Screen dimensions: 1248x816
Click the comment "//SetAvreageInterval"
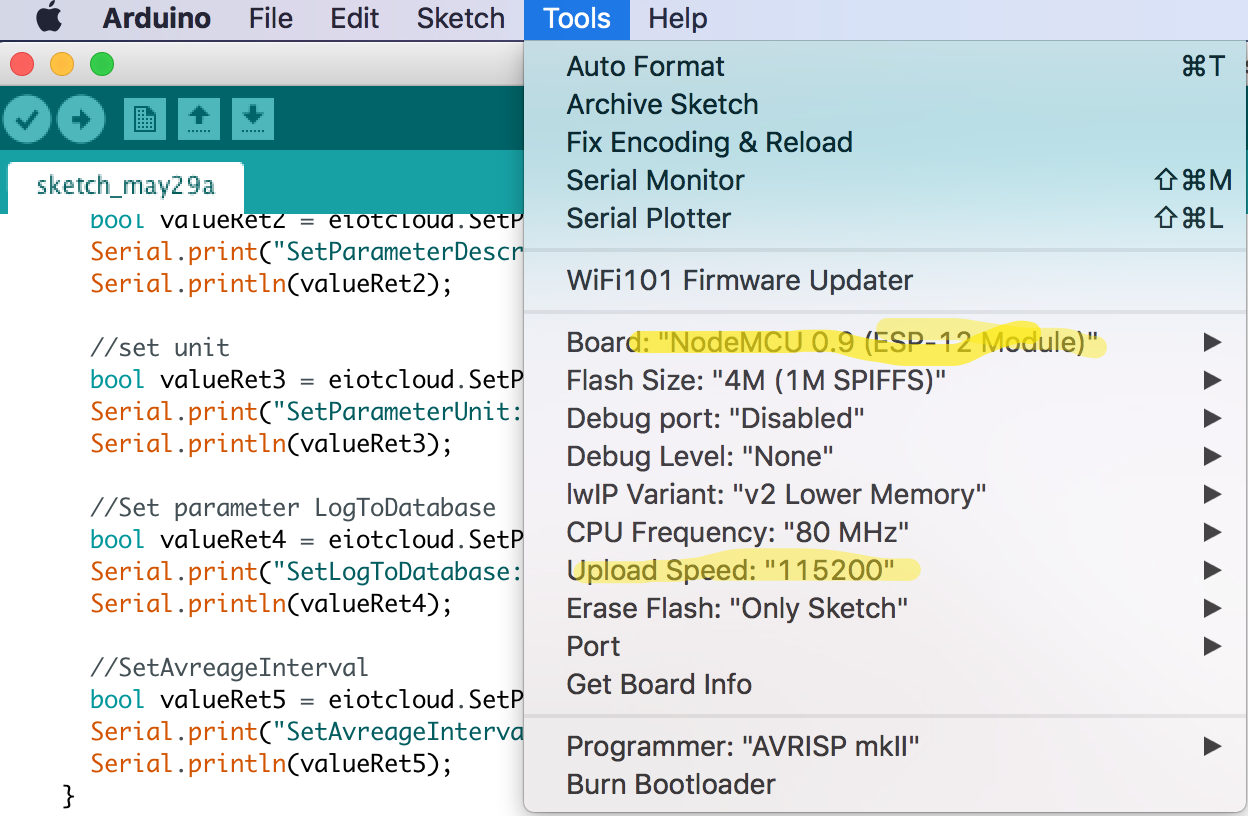pos(229,668)
